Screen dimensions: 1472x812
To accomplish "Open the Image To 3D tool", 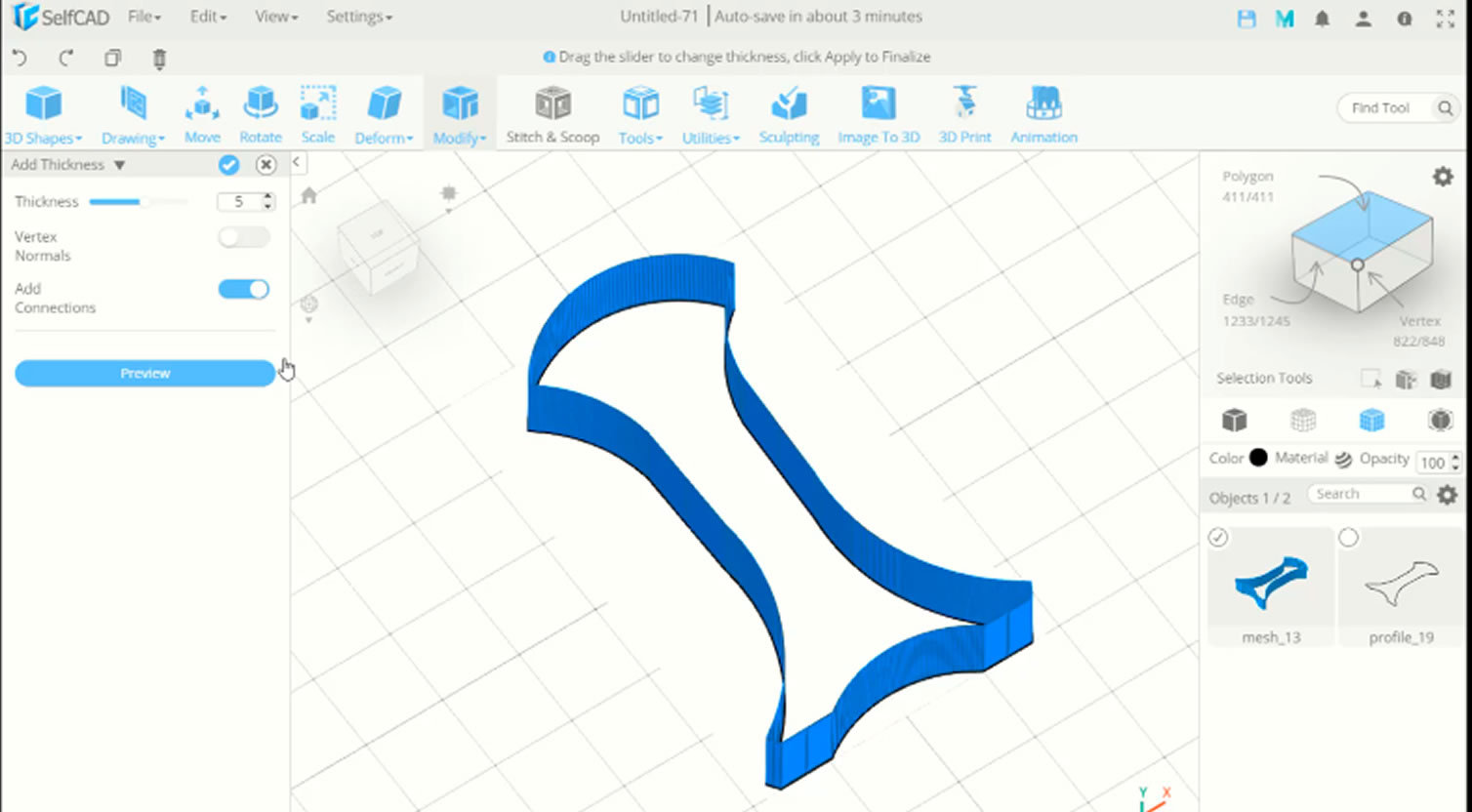I will click(x=879, y=115).
